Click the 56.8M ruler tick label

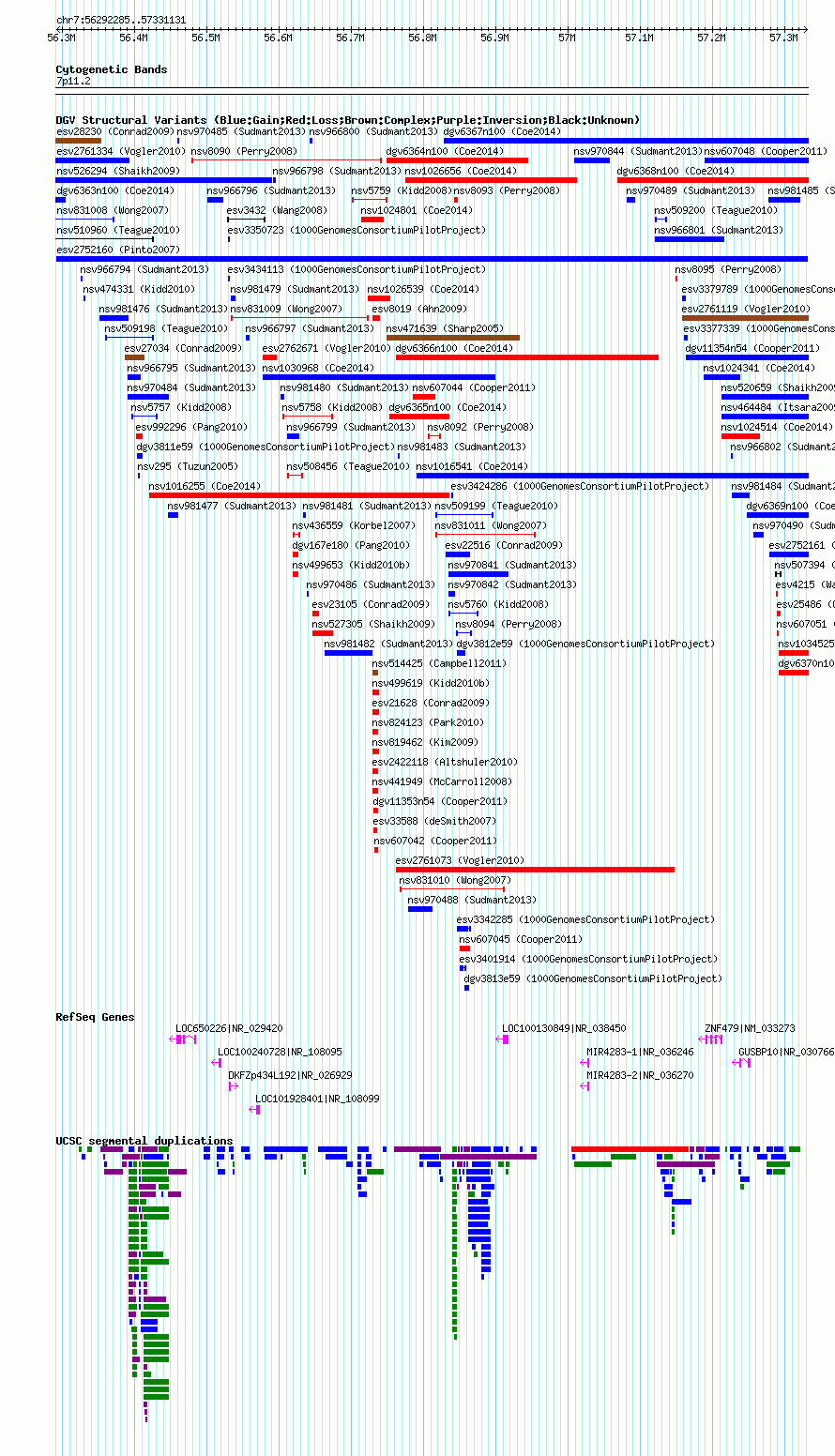click(x=422, y=38)
